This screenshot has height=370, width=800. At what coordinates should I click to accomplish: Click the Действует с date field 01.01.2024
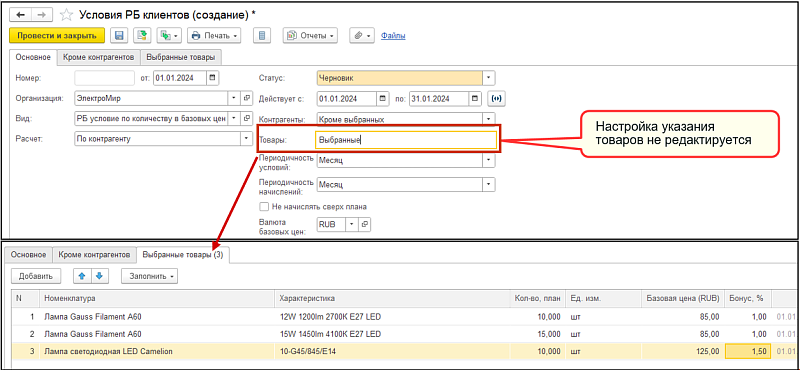click(x=347, y=98)
